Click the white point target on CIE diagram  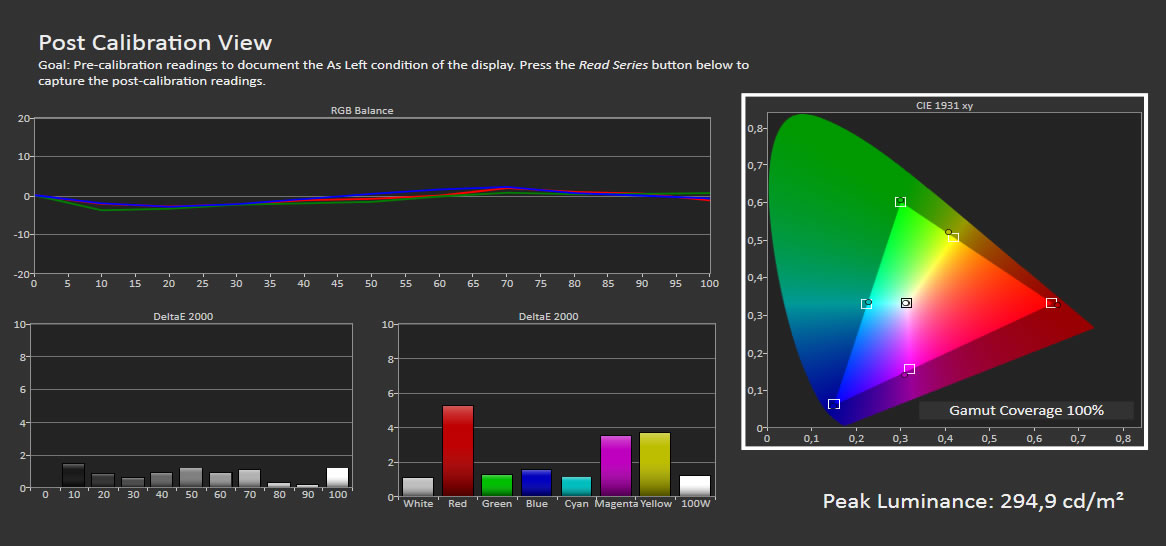pyautogui.click(x=906, y=303)
